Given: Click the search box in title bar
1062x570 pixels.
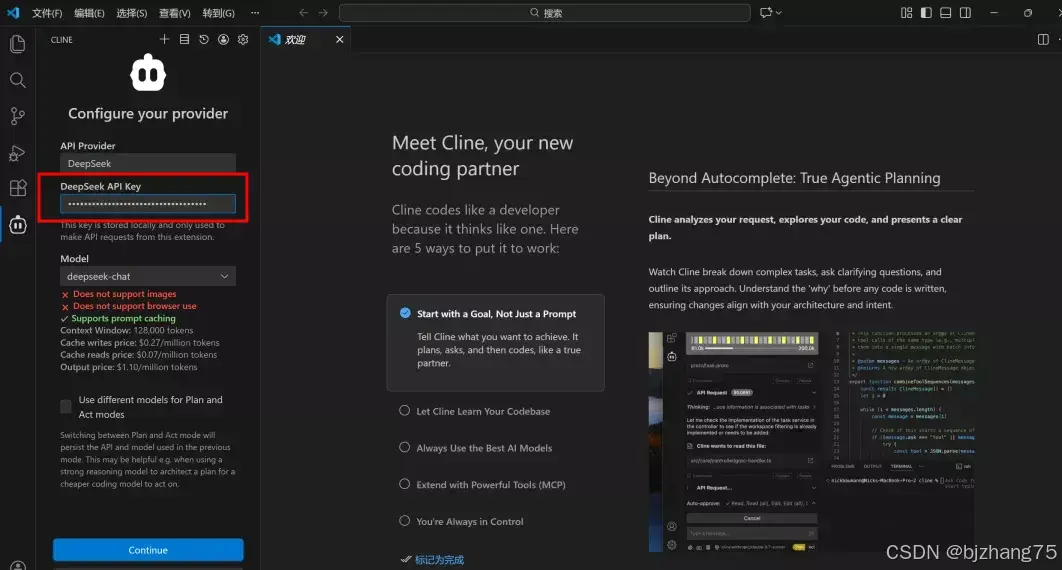Looking at the screenshot, I should pos(545,13).
